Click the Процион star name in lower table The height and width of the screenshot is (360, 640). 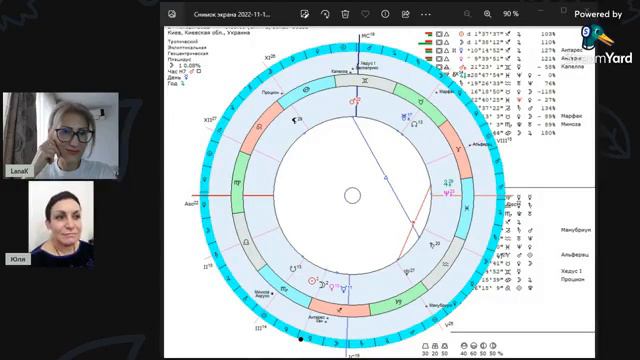pos(573,280)
